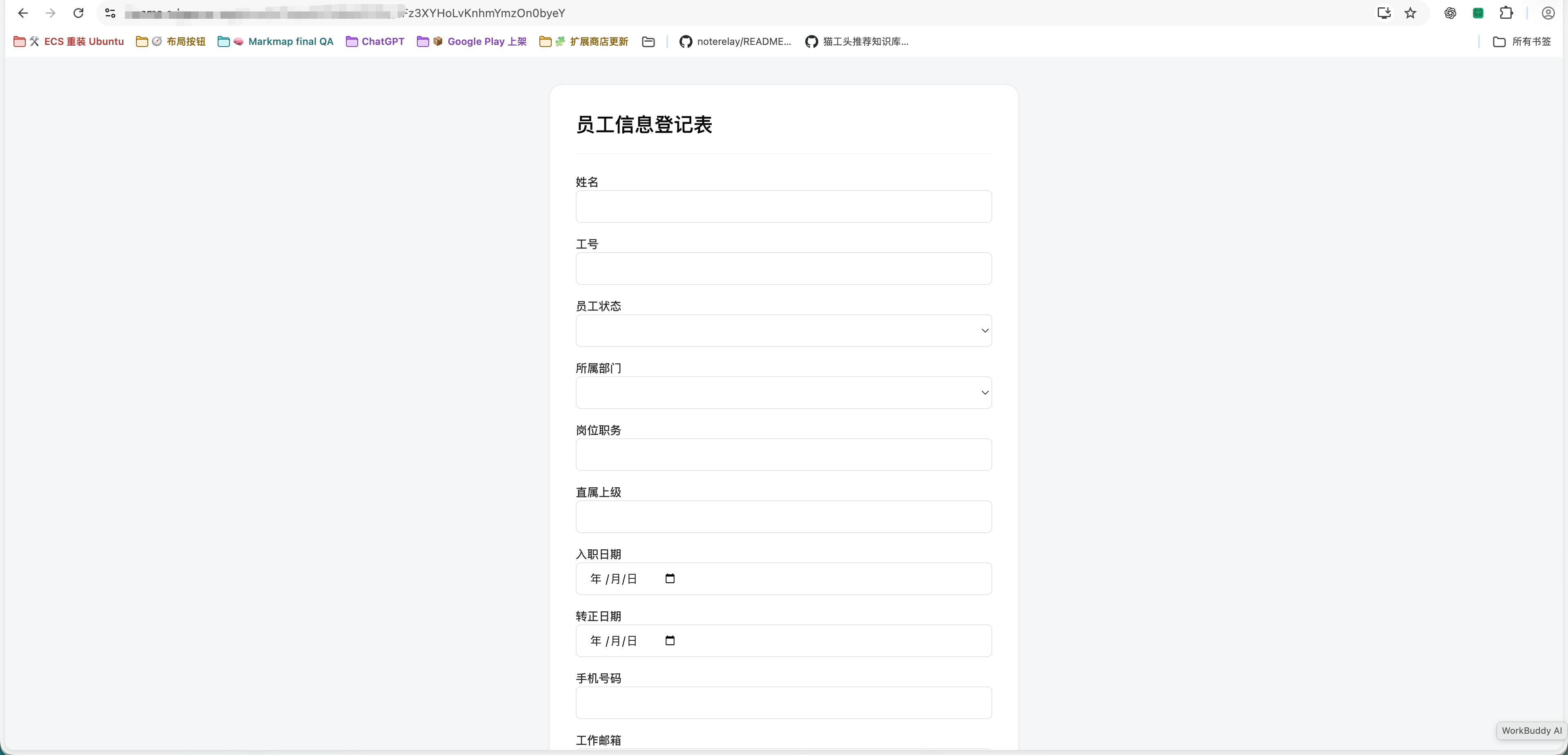Click the 工号 input field
The width and height of the screenshot is (1568, 755).
click(x=784, y=268)
